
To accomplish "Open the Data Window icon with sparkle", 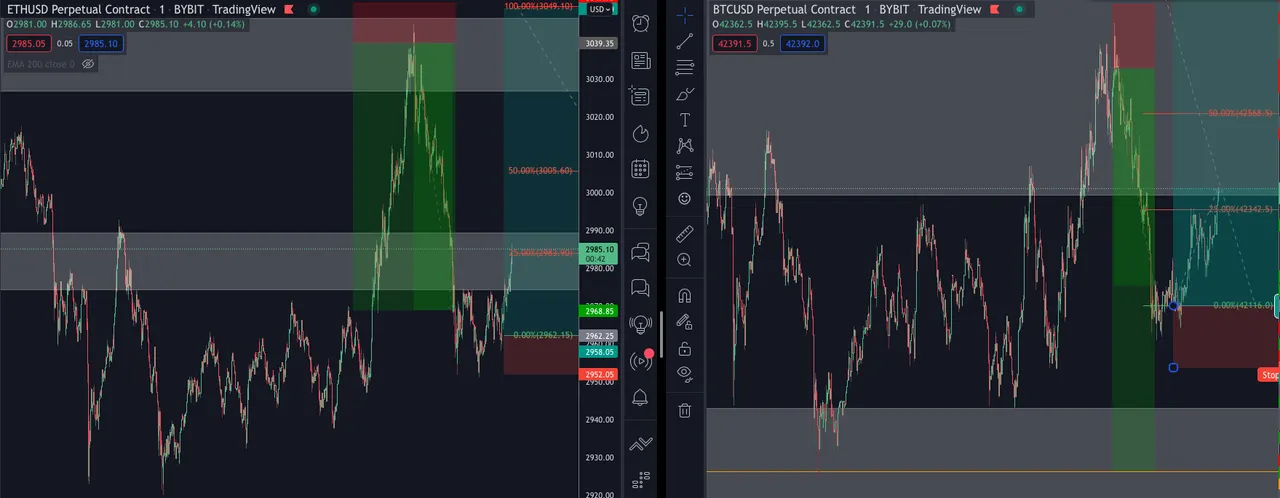I will pos(640,97).
